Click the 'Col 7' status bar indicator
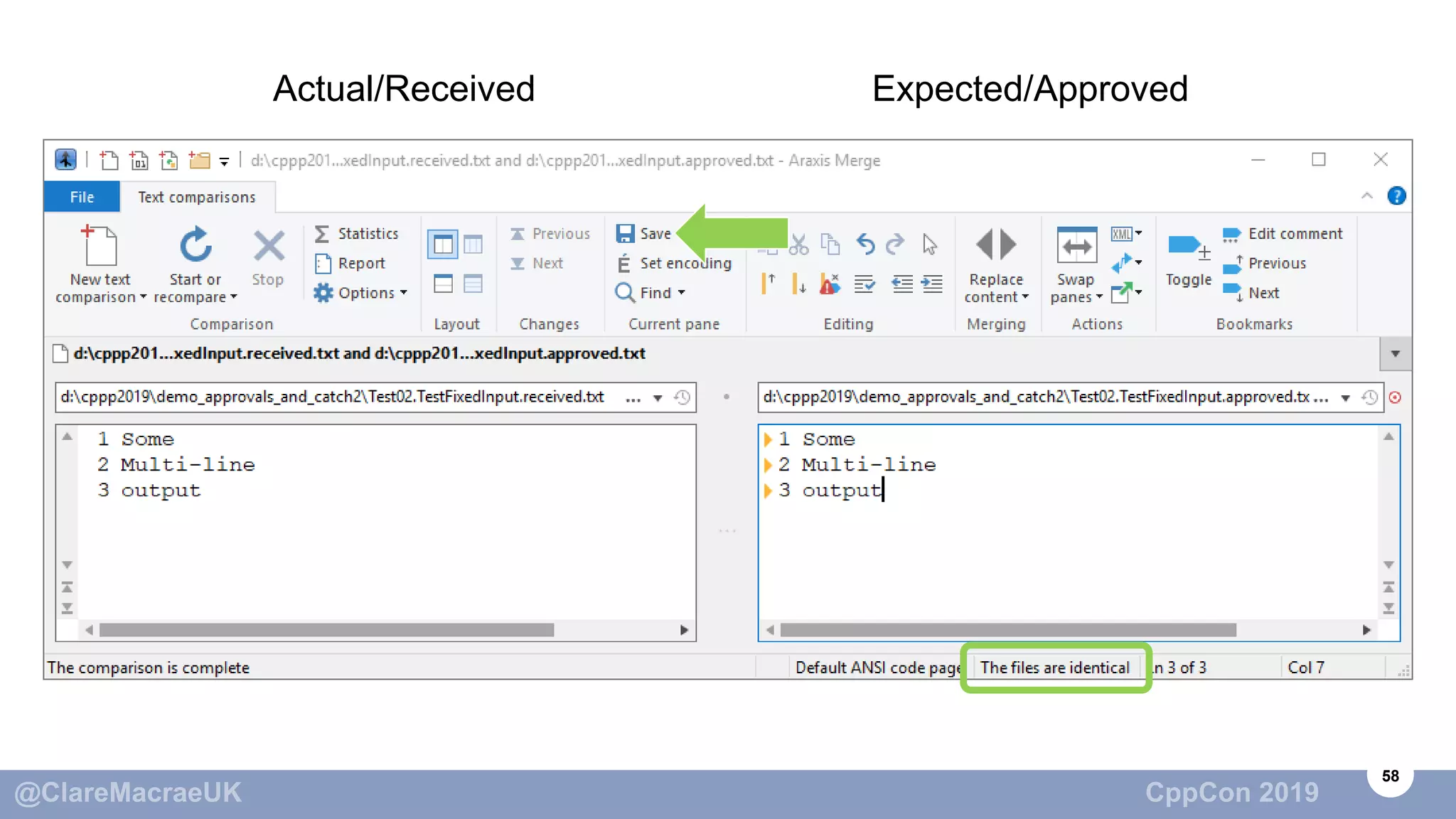The height and width of the screenshot is (819, 1456). point(1305,668)
